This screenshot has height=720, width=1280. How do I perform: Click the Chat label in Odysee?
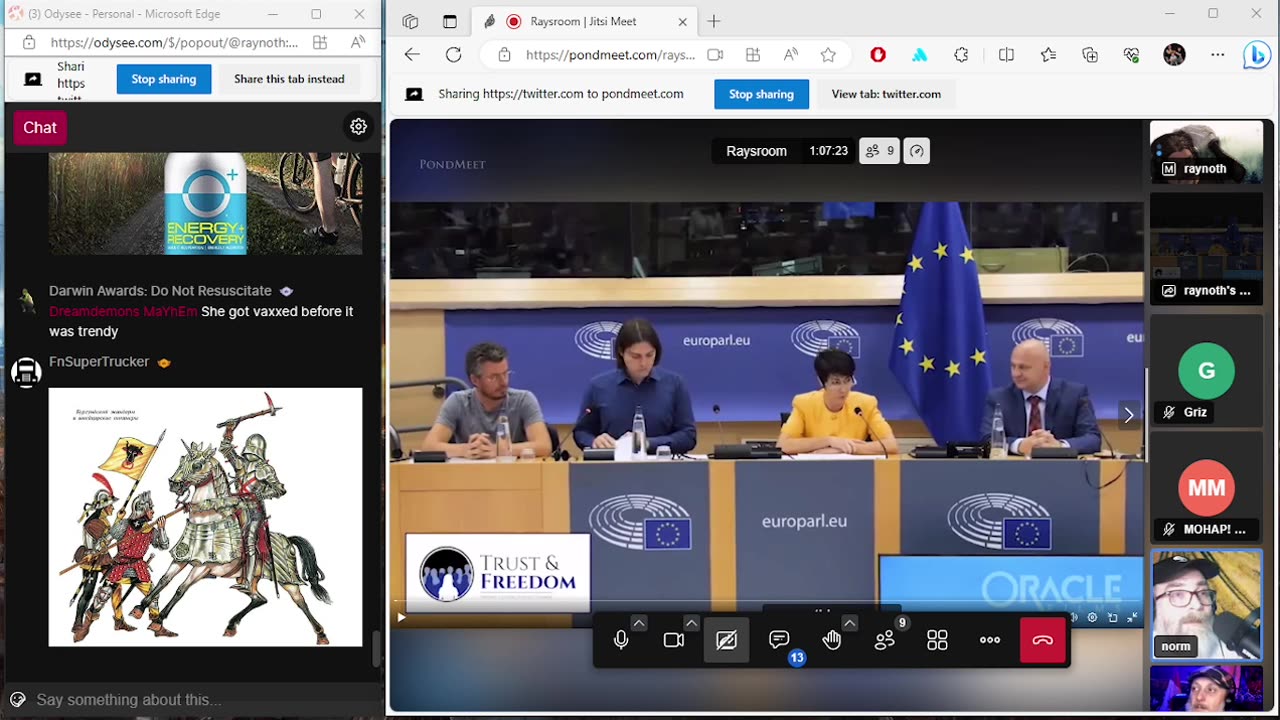40,127
